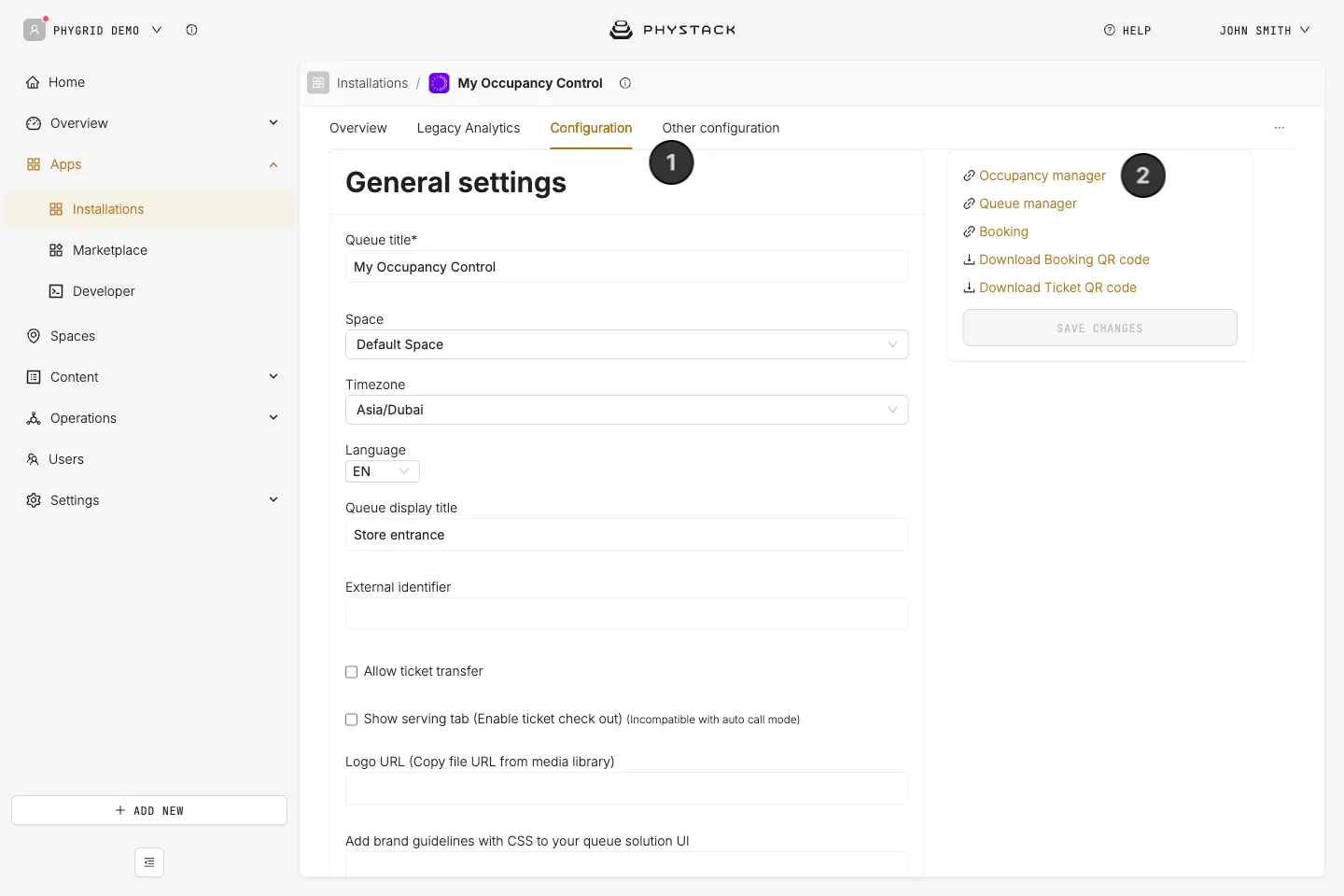This screenshot has width=1344, height=896.
Task: Collapse the Apps sidebar section
Action: (x=273, y=164)
